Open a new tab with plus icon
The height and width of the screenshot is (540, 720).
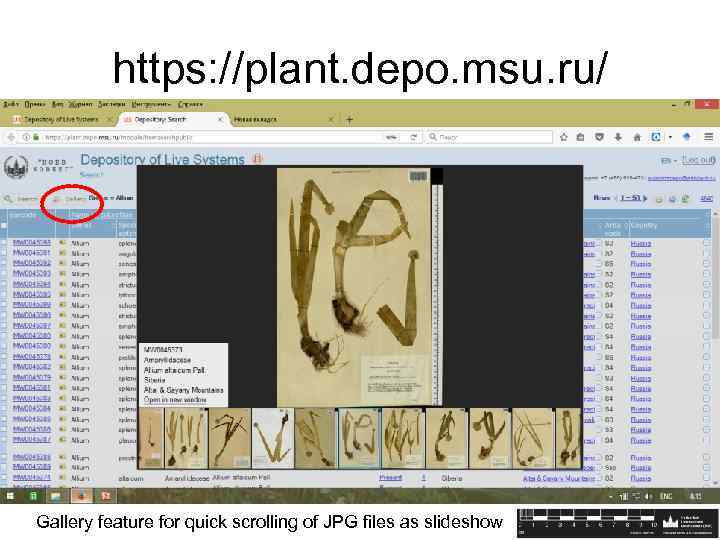[x=349, y=119]
